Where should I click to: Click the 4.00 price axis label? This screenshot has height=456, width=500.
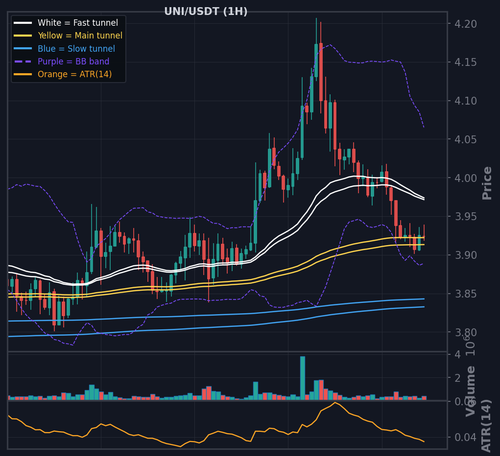click(x=466, y=178)
